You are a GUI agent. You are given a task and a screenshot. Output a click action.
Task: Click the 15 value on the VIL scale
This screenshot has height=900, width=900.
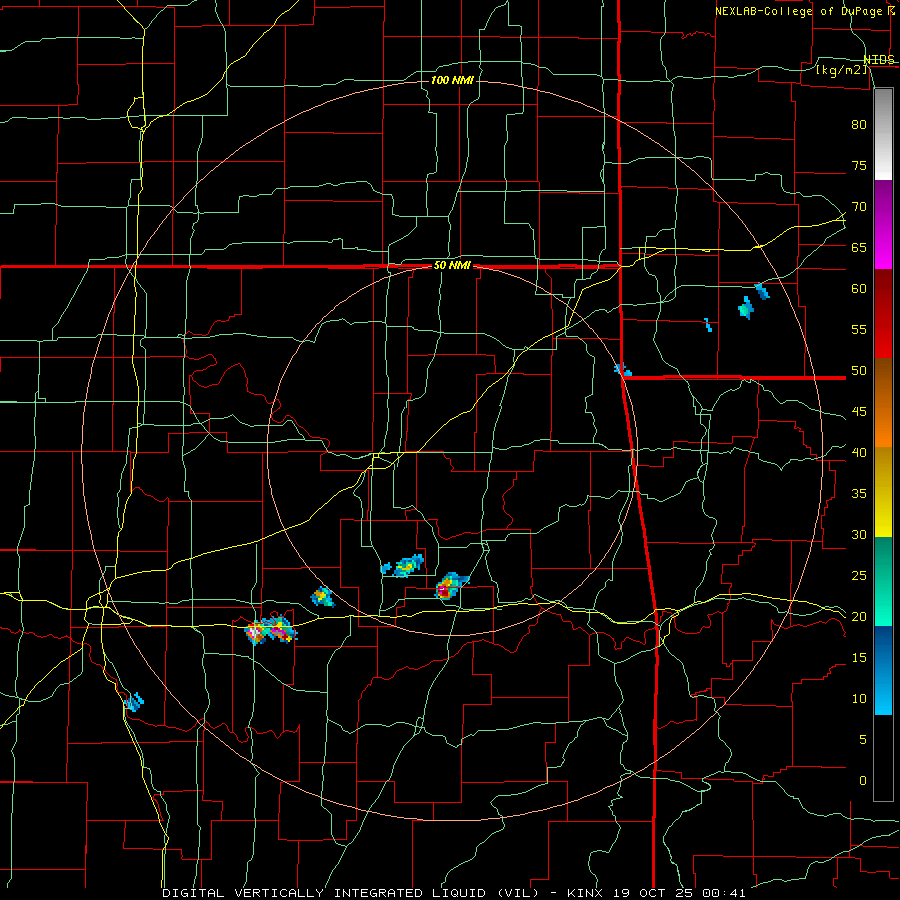click(859, 658)
